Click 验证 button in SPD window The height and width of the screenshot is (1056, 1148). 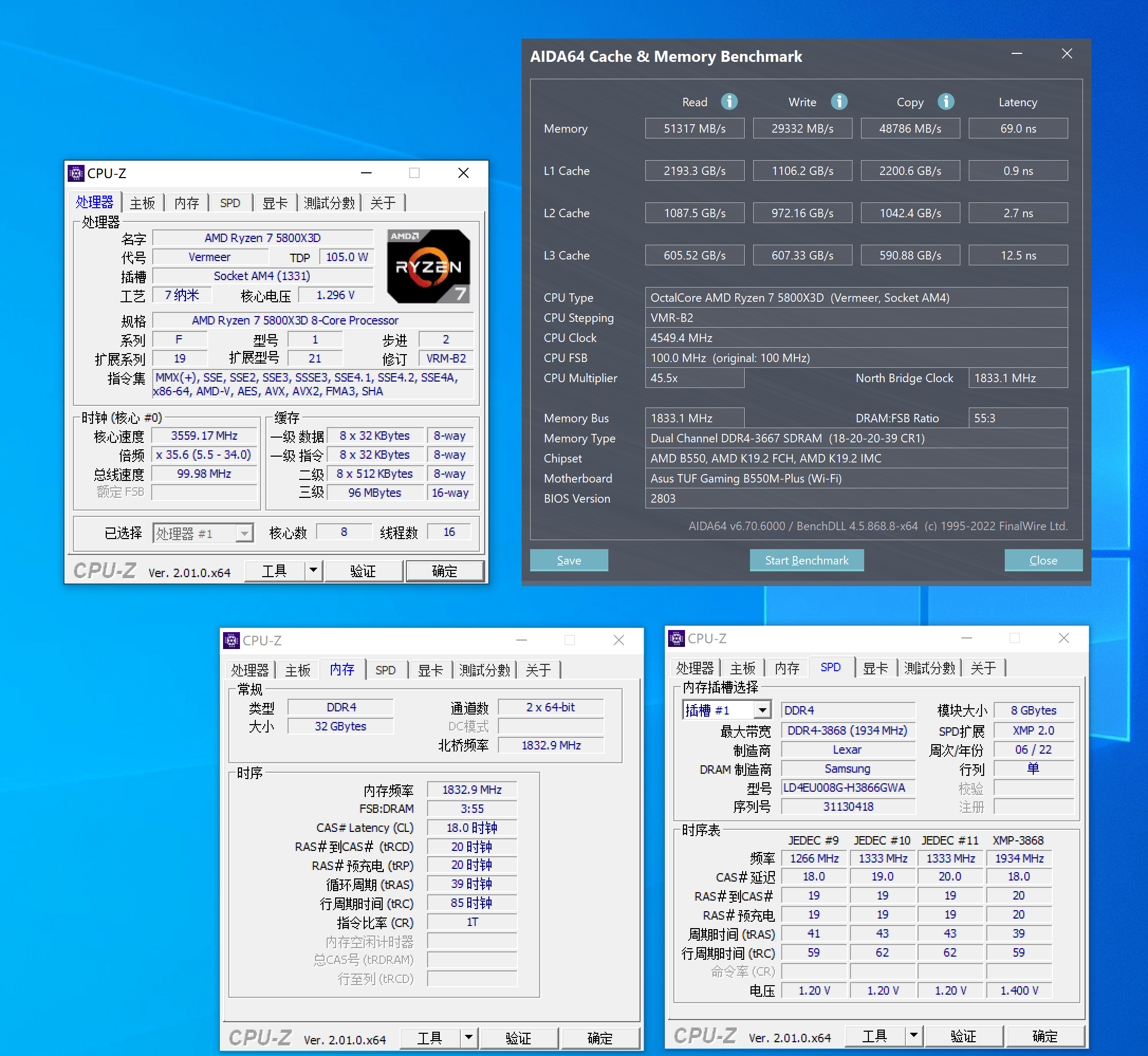964,1035
